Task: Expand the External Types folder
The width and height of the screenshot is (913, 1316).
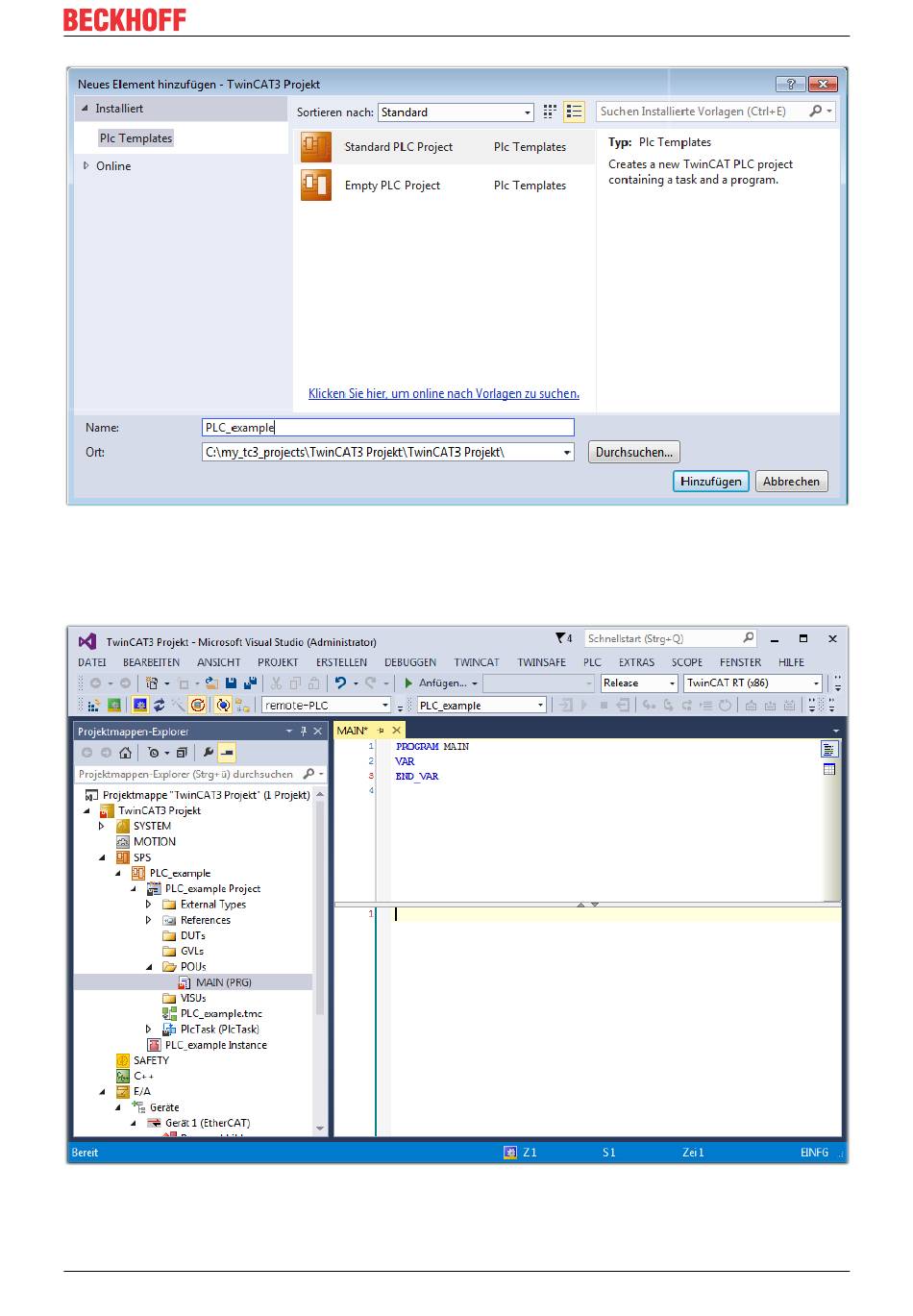Action: (148, 905)
